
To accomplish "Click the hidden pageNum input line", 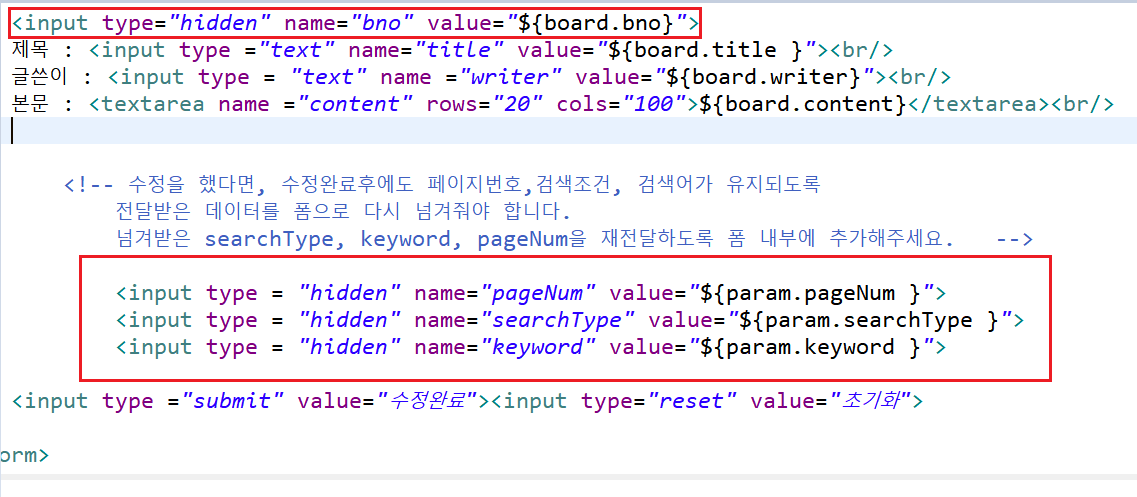I will point(532,294).
